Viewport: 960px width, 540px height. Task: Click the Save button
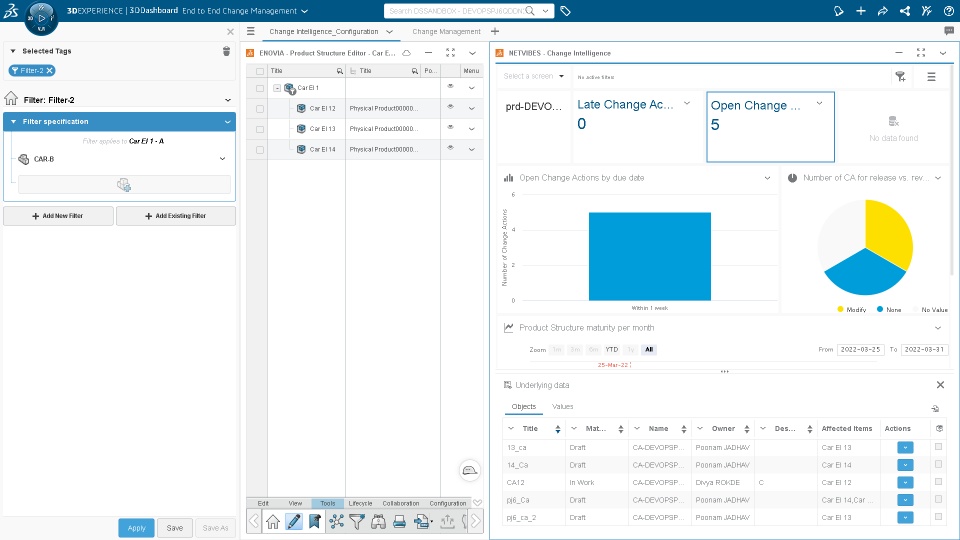tap(174, 528)
